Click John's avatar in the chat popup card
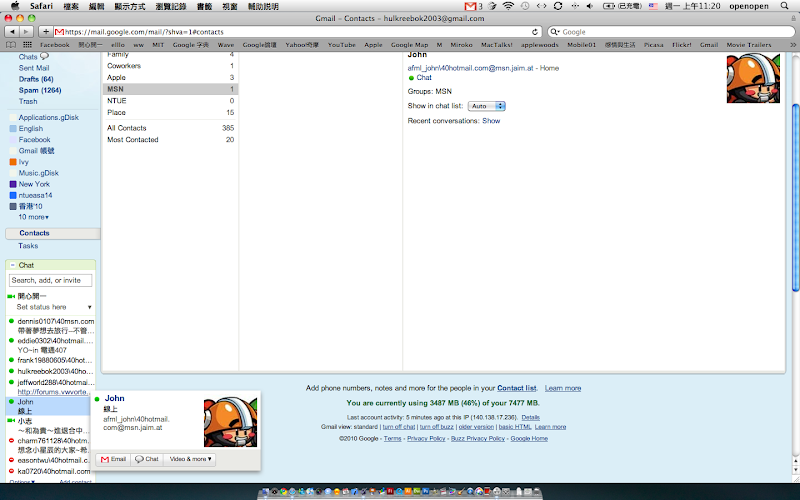This screenshot has height=500, width=800. pyautogui.click(x=231, y=422)
